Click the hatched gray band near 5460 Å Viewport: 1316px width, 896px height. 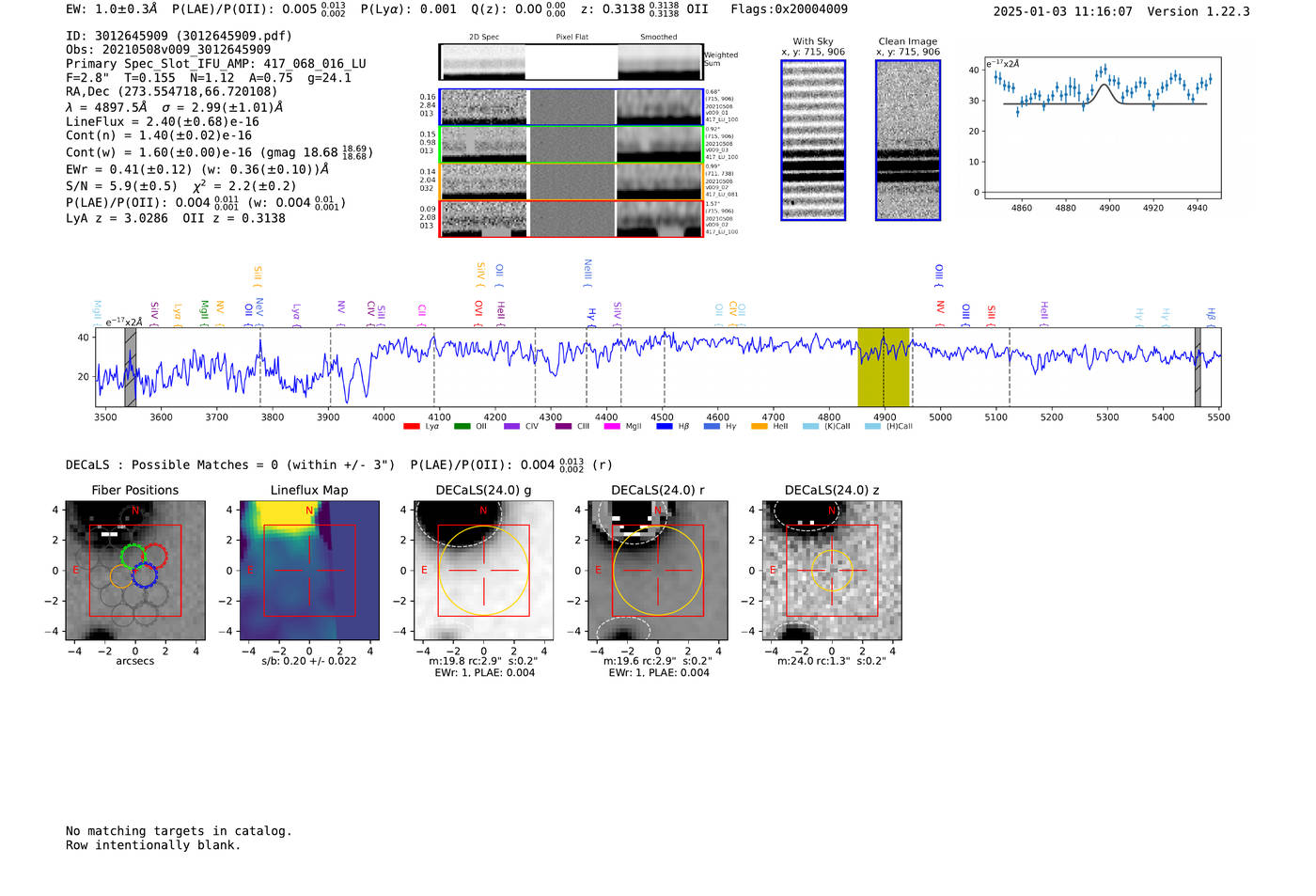click(1198, 367)
